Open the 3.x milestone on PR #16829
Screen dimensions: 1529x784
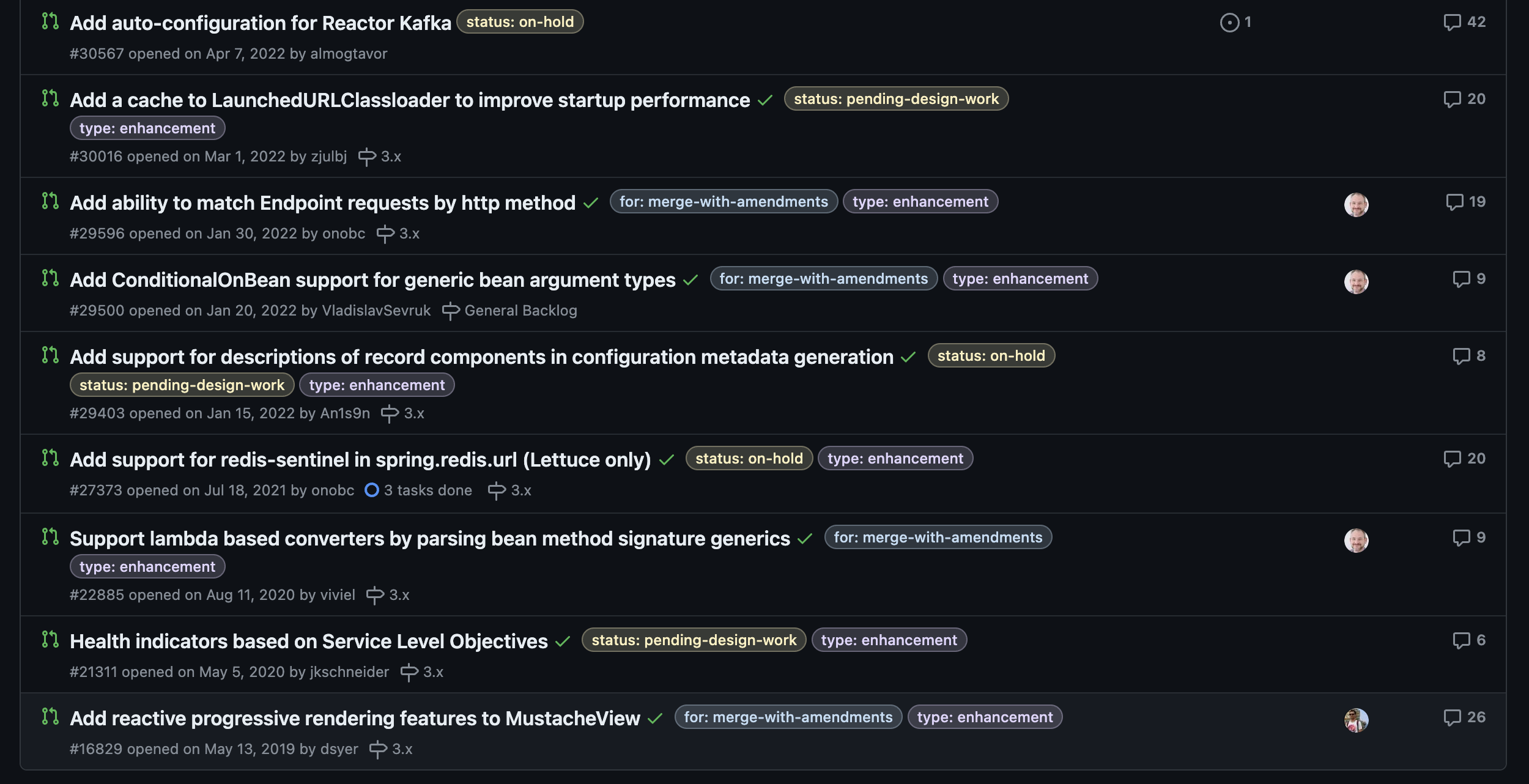(402, 749)
